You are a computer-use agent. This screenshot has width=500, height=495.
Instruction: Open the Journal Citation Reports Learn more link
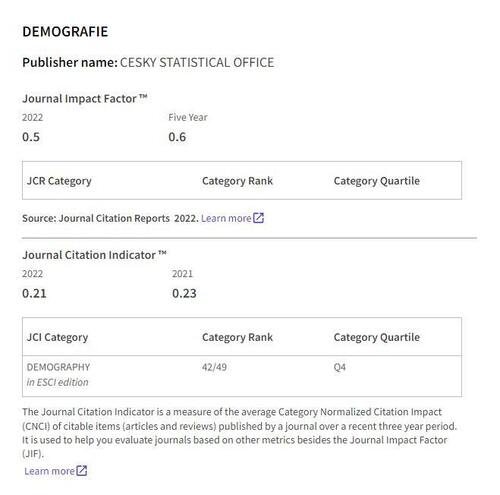[226, 218]
